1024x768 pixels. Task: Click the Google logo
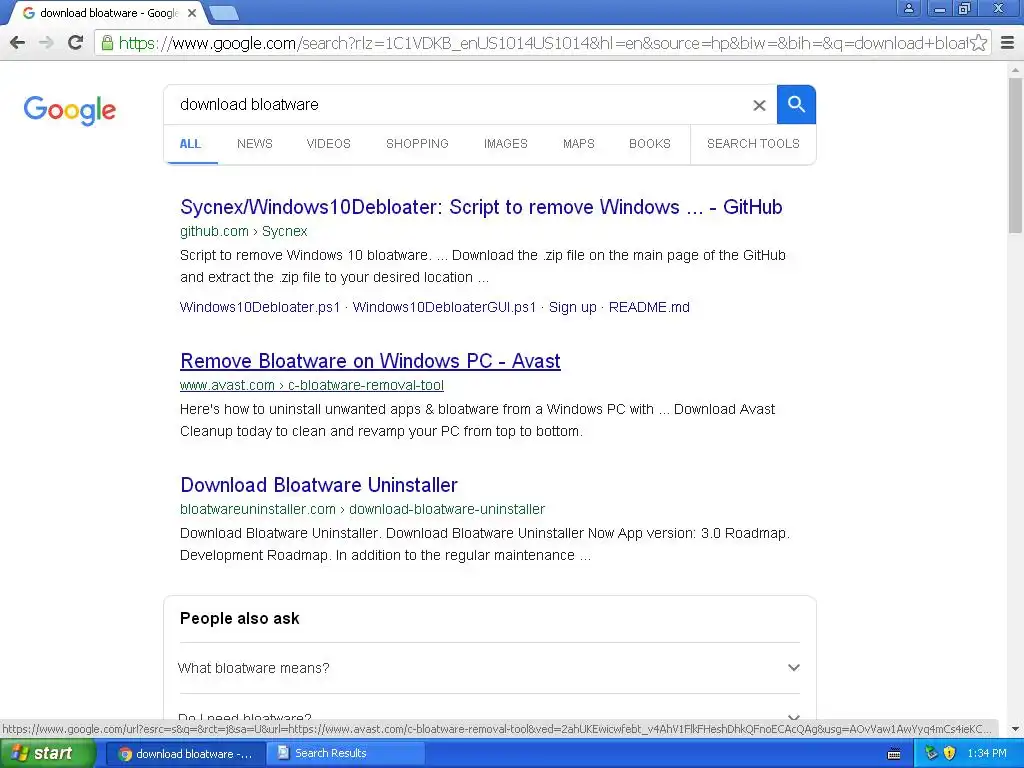coord(69,110)
